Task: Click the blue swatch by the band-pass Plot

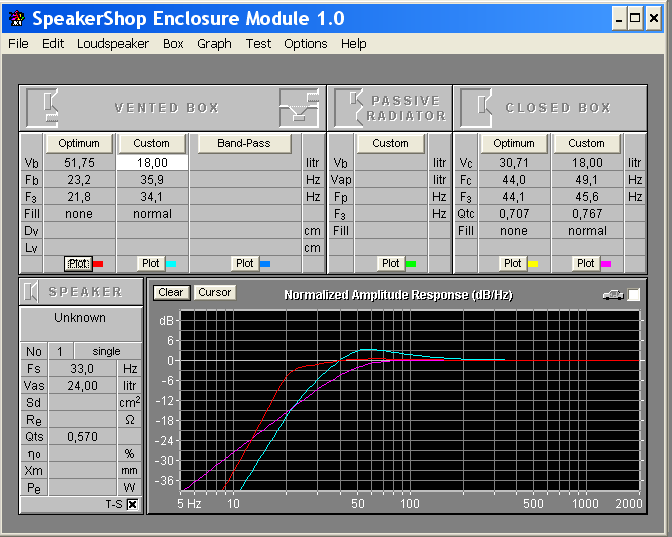Action: 265,264
